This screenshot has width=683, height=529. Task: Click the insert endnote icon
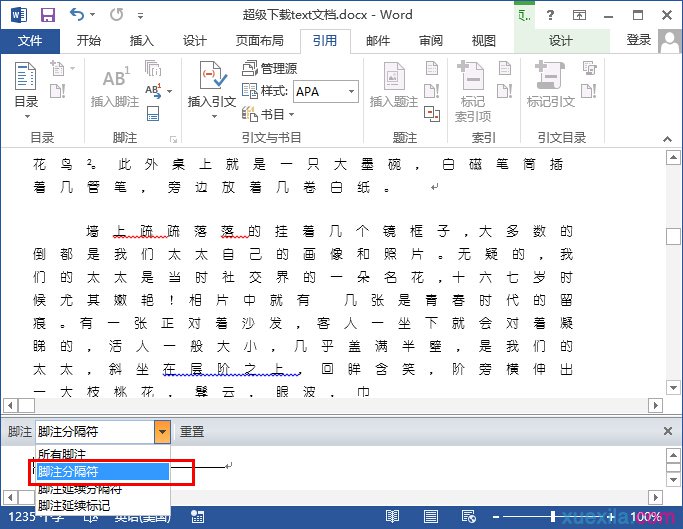coord(152,68)
